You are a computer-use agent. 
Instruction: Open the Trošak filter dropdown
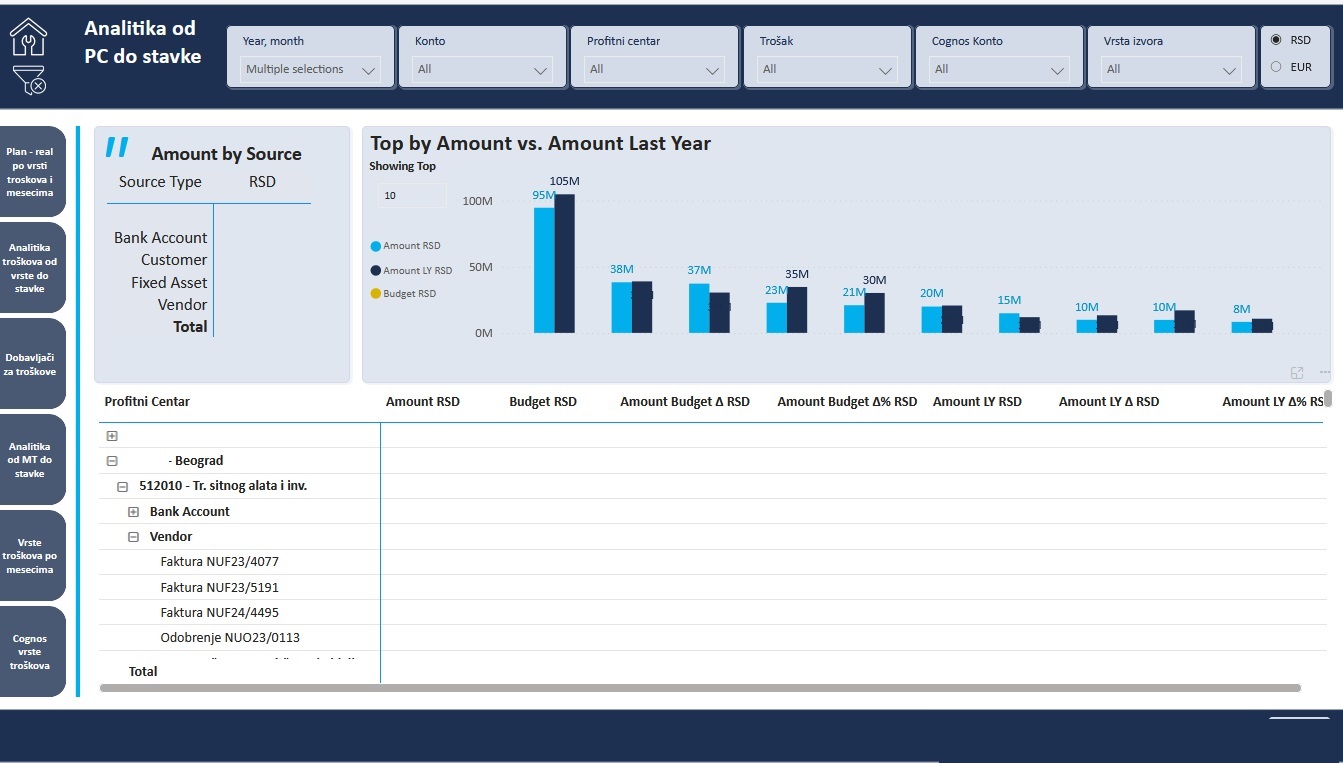pyautogui.click(x=827, y=69)
